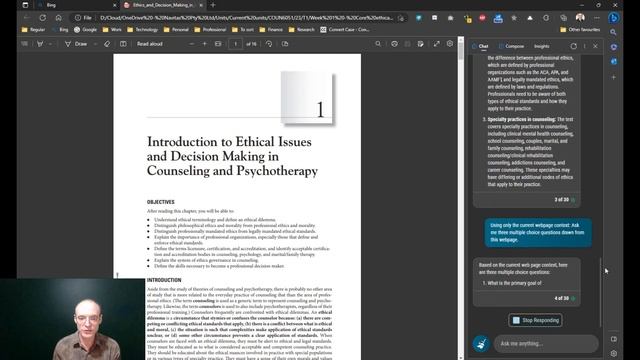Open browser Settings and more menu
Viewport: 640px width, 360px height.
(x=597, y=18)
